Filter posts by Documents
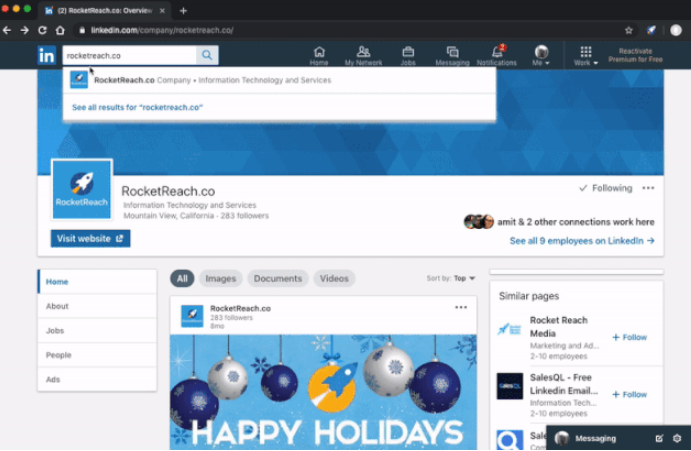This screenshot has height=451, width=691. tap(278, 279)
